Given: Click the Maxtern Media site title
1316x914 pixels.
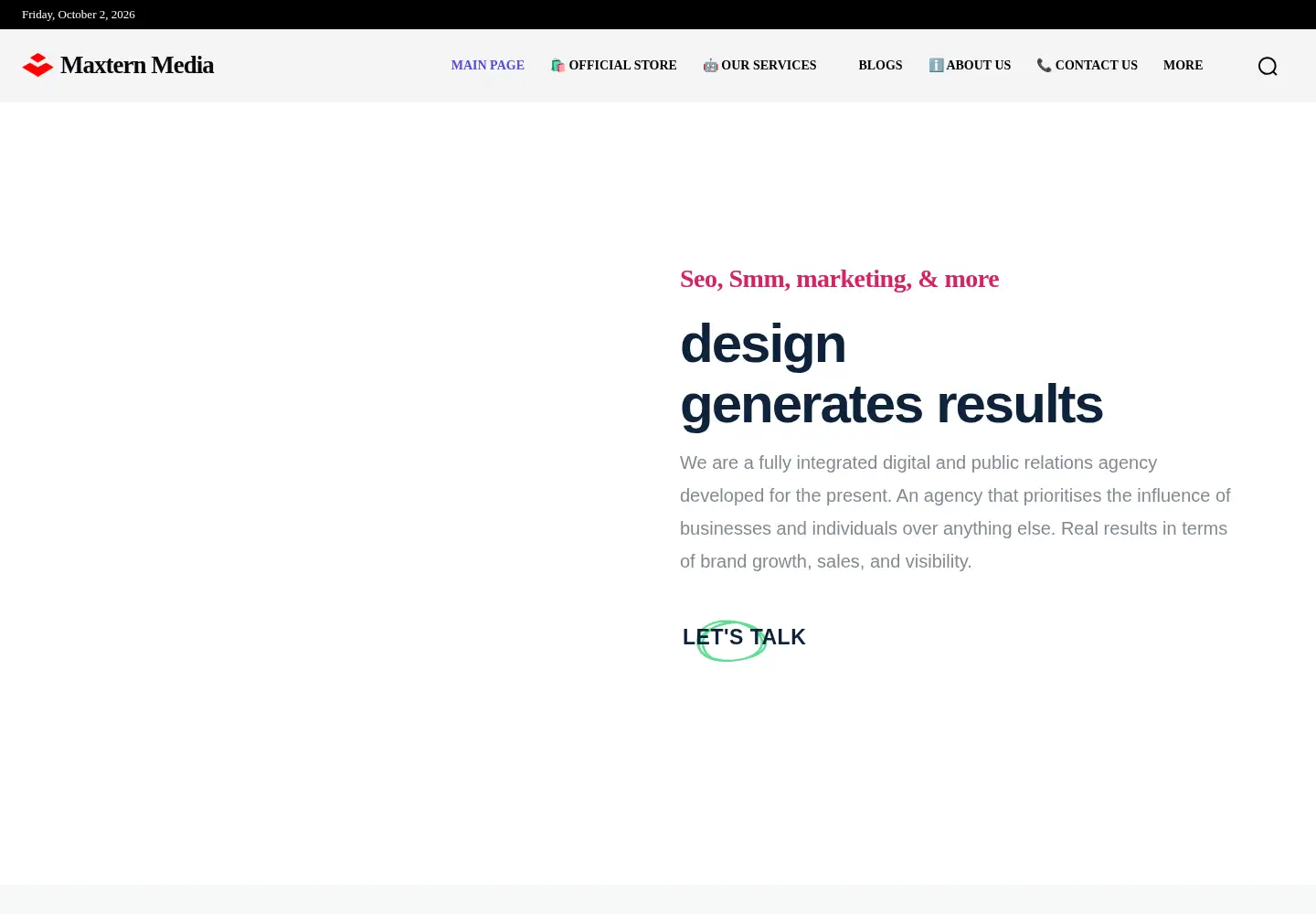Looking at the screenshot, I should pyautogui.click(x=137, y=65).
